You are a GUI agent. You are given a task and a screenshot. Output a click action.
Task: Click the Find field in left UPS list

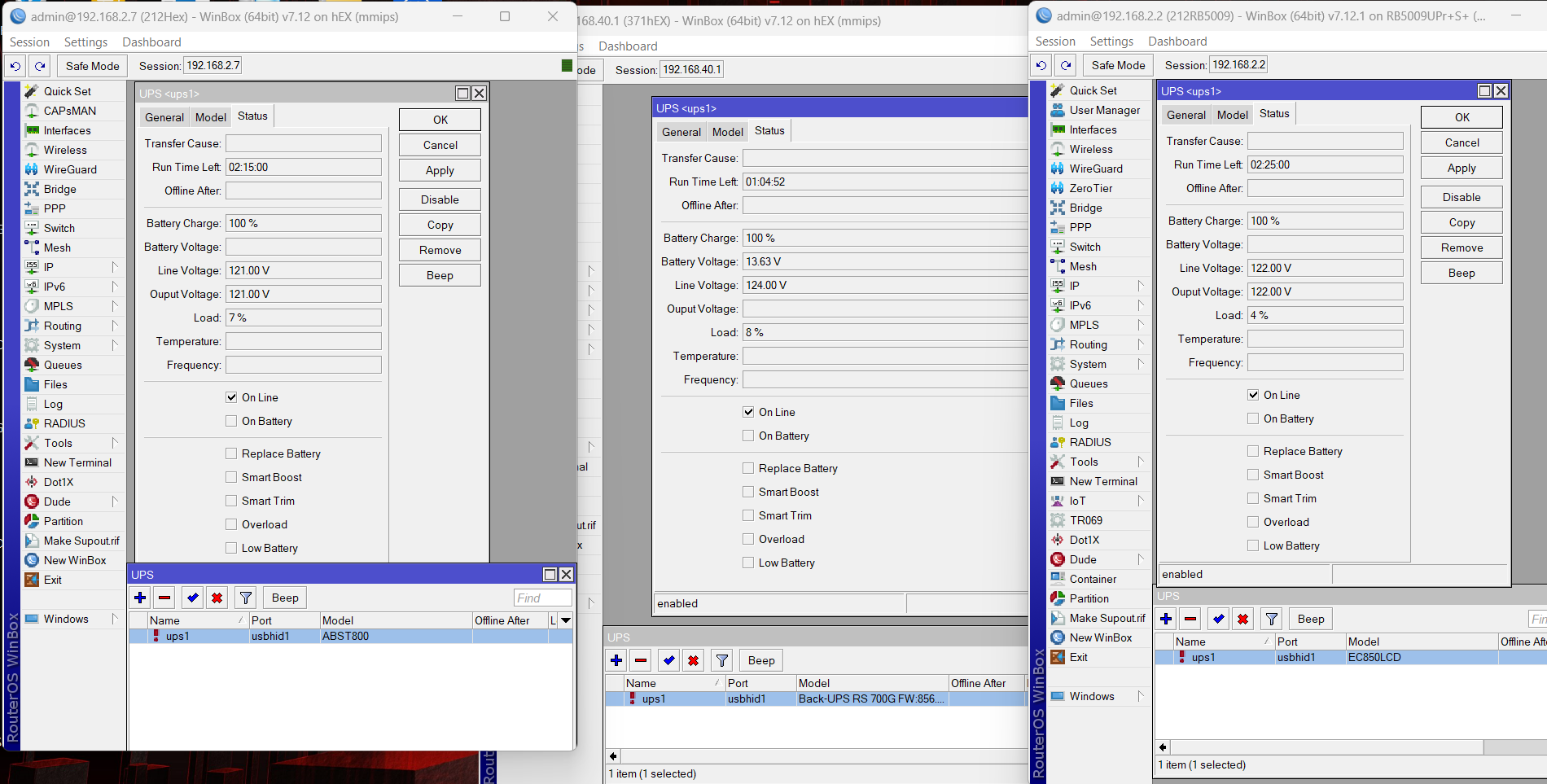tap(542, 598)
